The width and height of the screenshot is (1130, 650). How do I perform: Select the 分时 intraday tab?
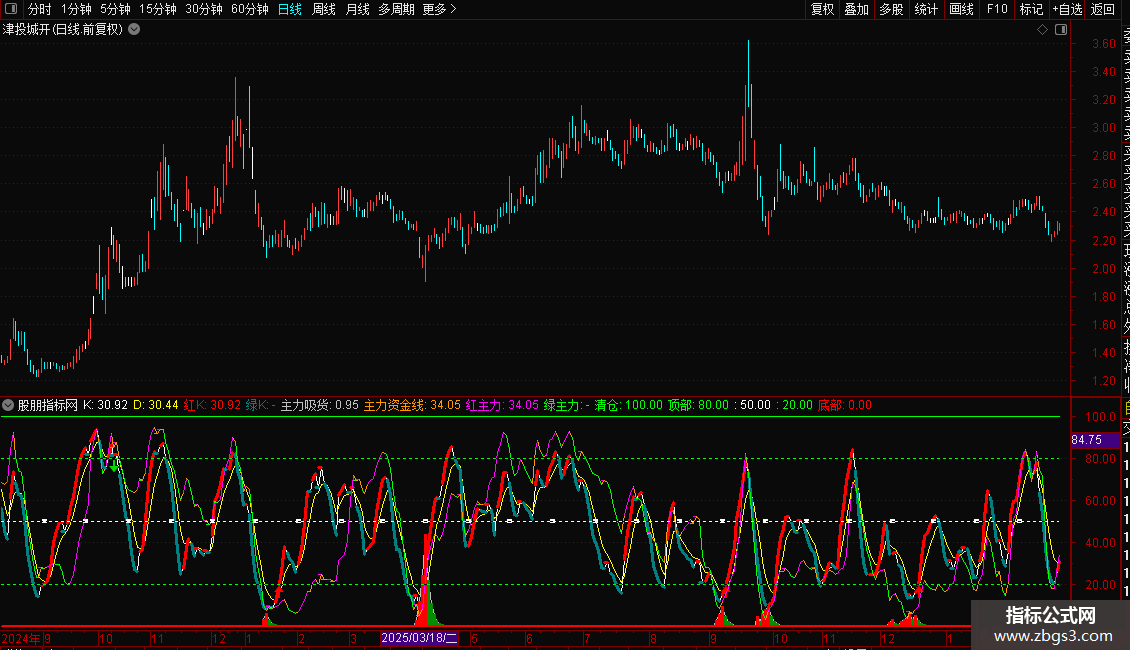coord(40,9)
